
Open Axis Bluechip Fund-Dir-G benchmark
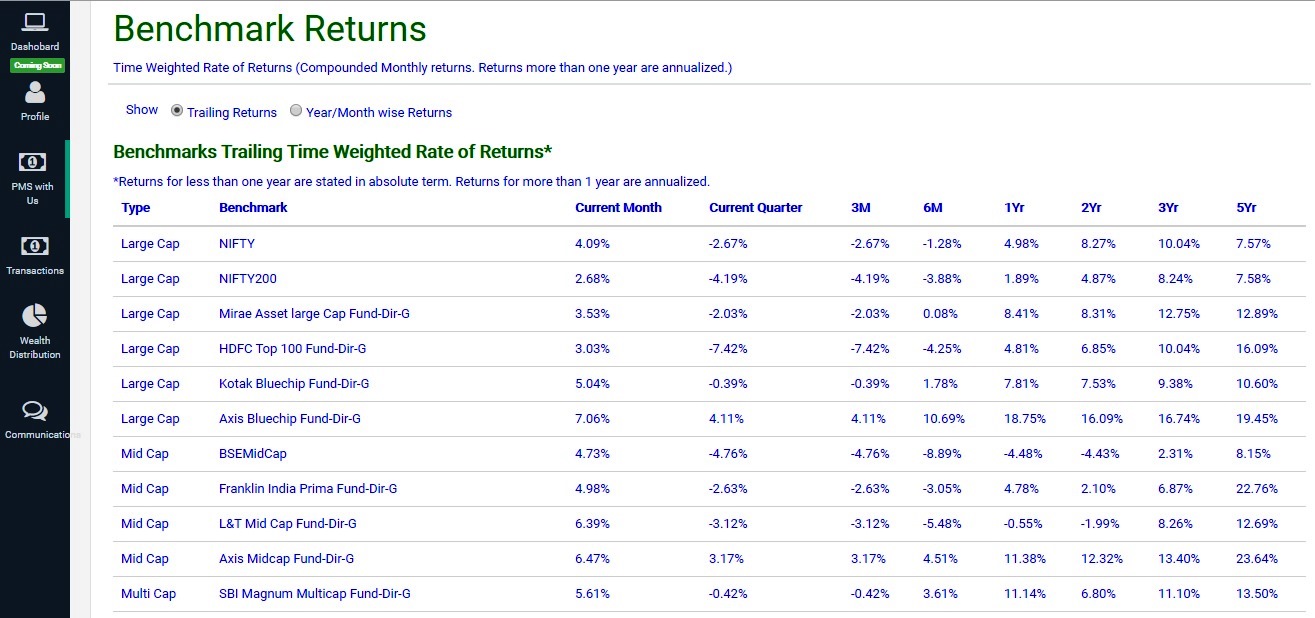pos(290,419)
